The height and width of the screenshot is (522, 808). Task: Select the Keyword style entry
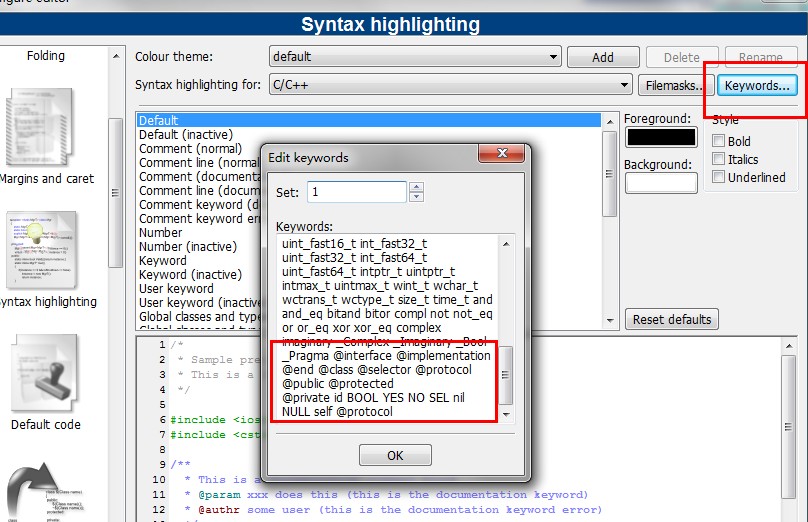(163, 261)
